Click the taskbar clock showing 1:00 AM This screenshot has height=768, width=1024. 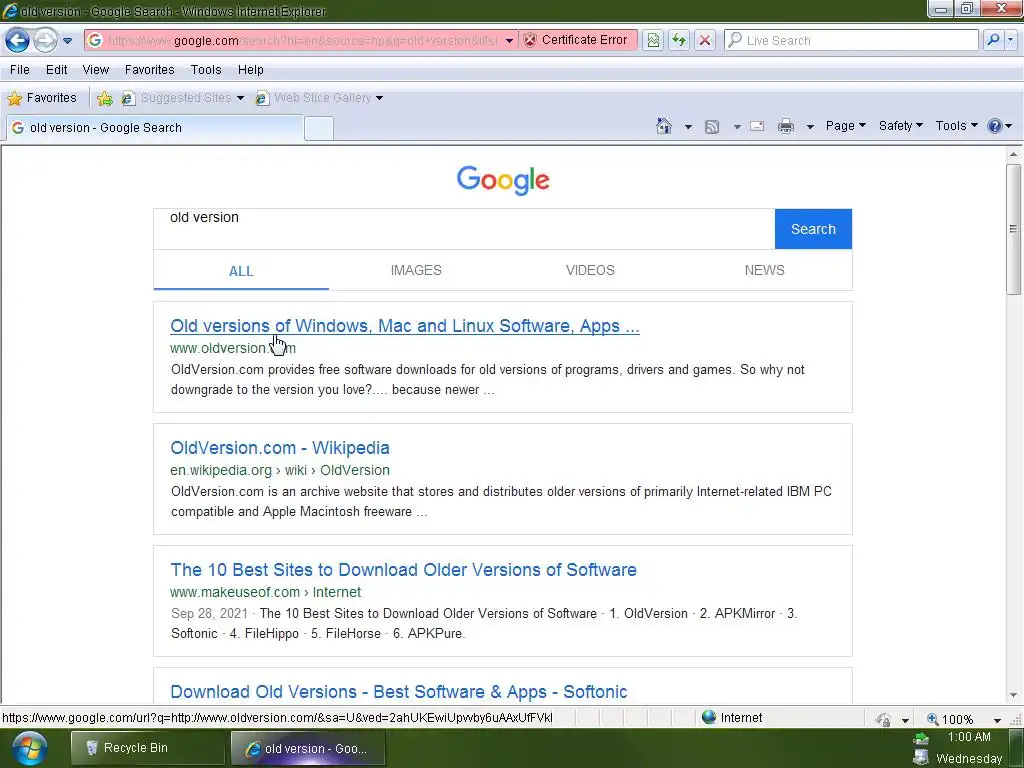pos(968,737)
